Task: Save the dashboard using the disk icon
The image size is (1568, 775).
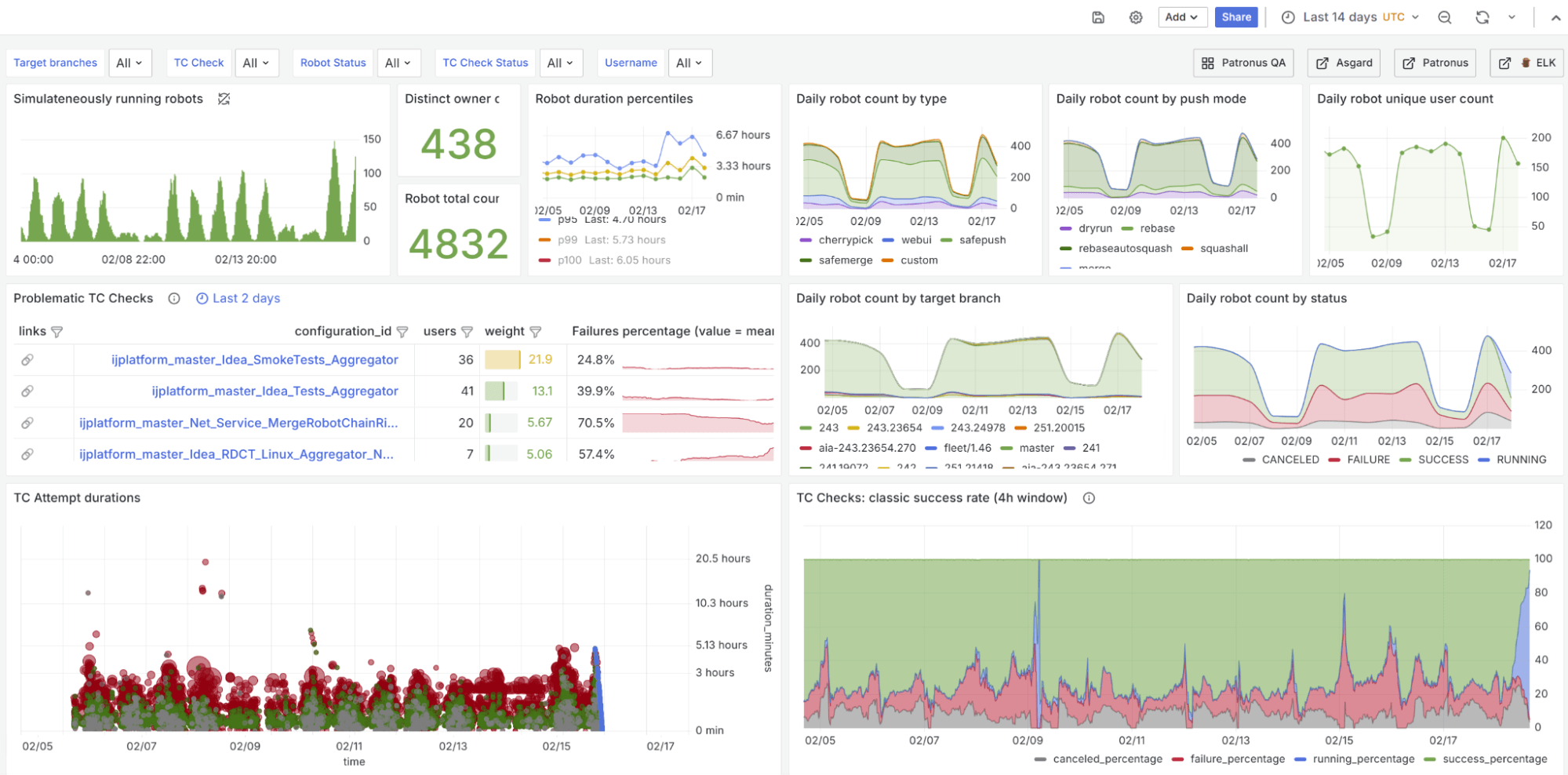Action: tap(1097, 16)
